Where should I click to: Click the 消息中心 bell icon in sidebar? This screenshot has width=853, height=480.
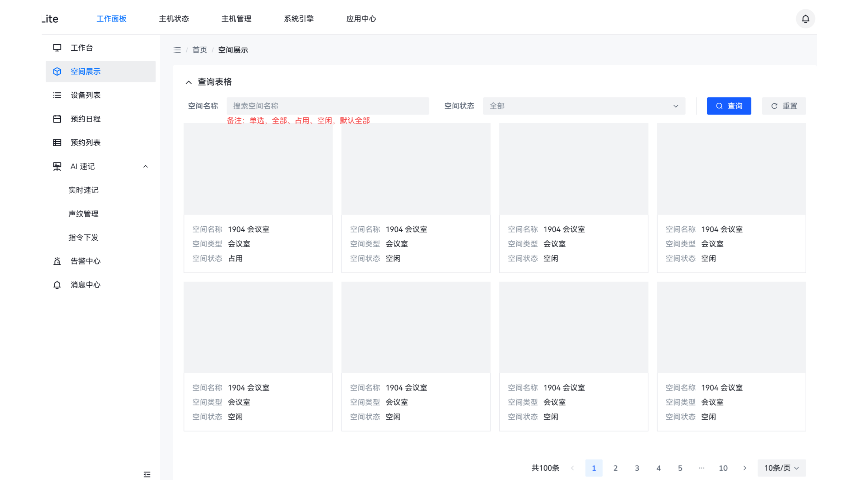tap(57, 285)
